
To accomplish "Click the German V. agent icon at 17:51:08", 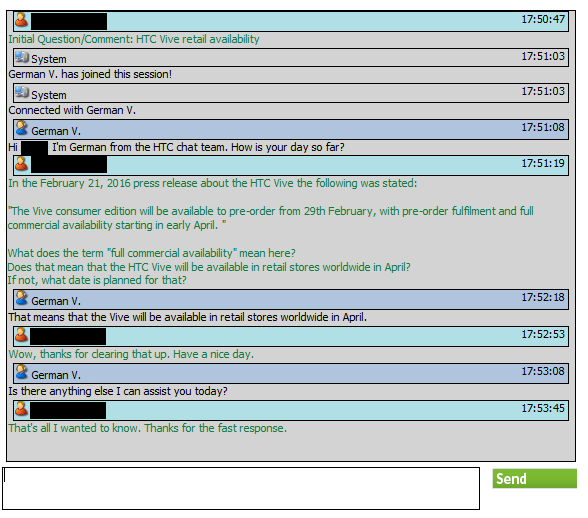I will tap(22, 128).
